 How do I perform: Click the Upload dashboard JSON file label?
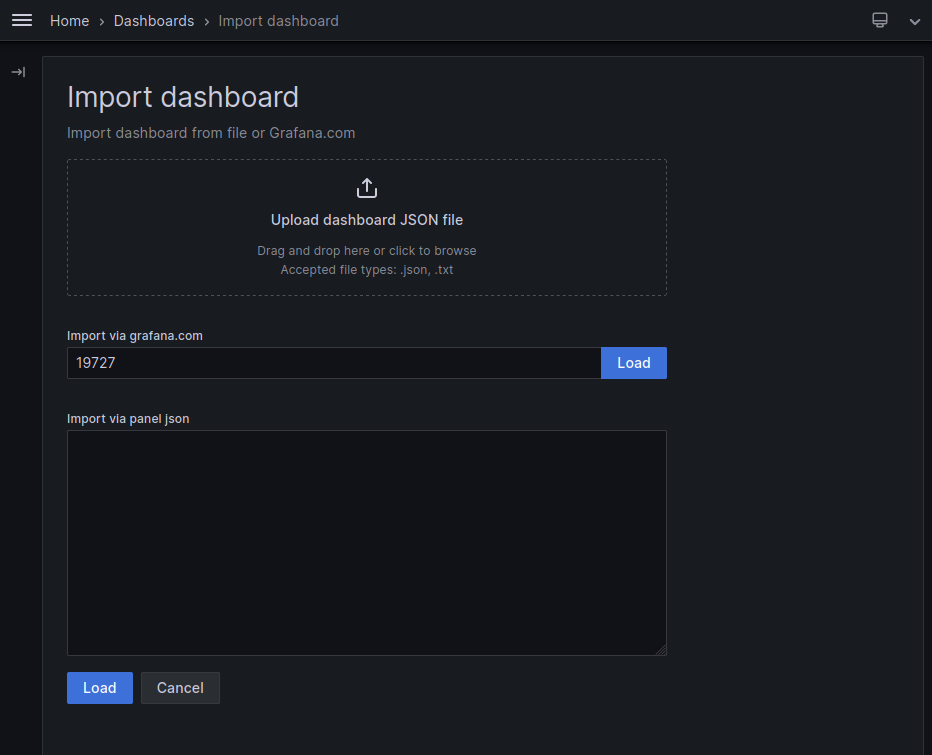click(x=367, y=219)
